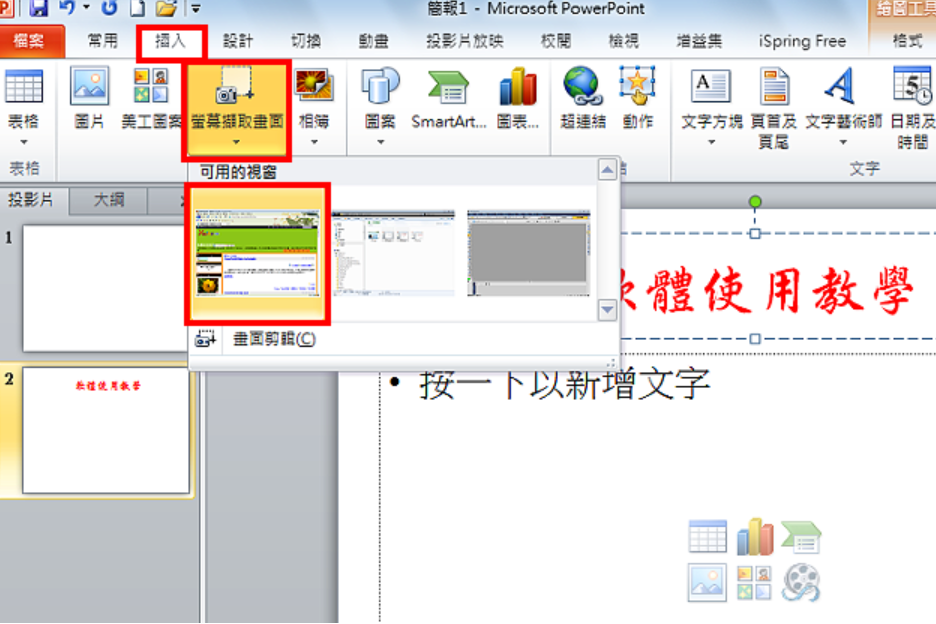This screenshot has height=624, width=936.
Task: Go to the 設計 (Design) tab
Action: (x=238, y=41)
